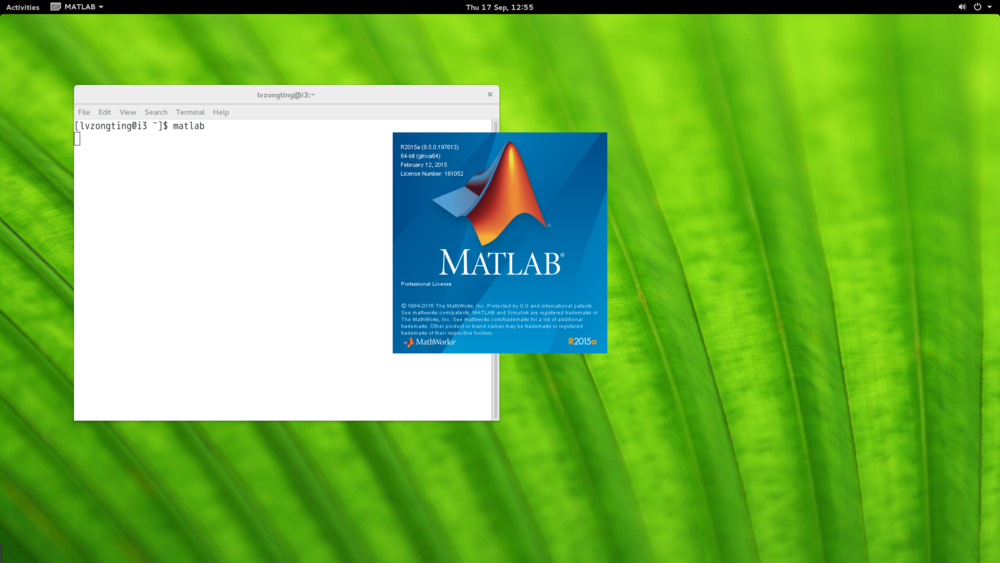
Task: Open the MATLAB application menu in top bar
Action: (x=77, y=7)
